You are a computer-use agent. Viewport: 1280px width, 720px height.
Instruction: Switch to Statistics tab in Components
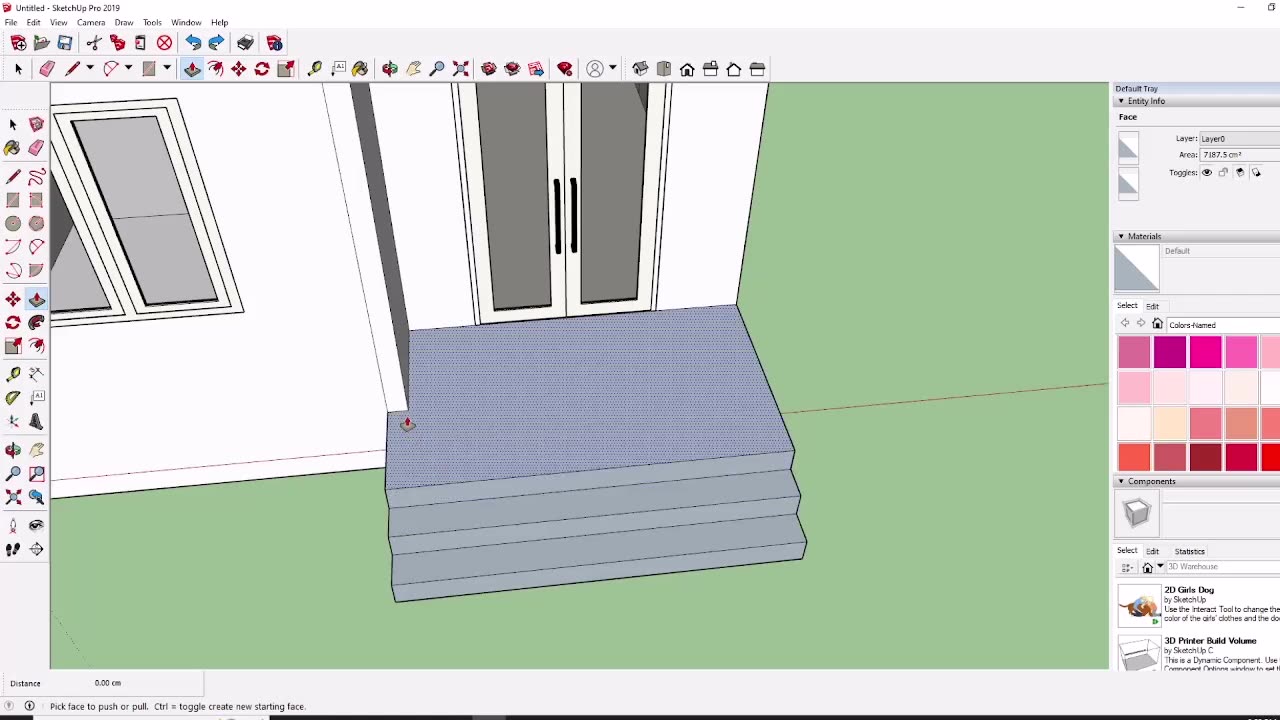pyautogui.click(x=1189, y=551)
